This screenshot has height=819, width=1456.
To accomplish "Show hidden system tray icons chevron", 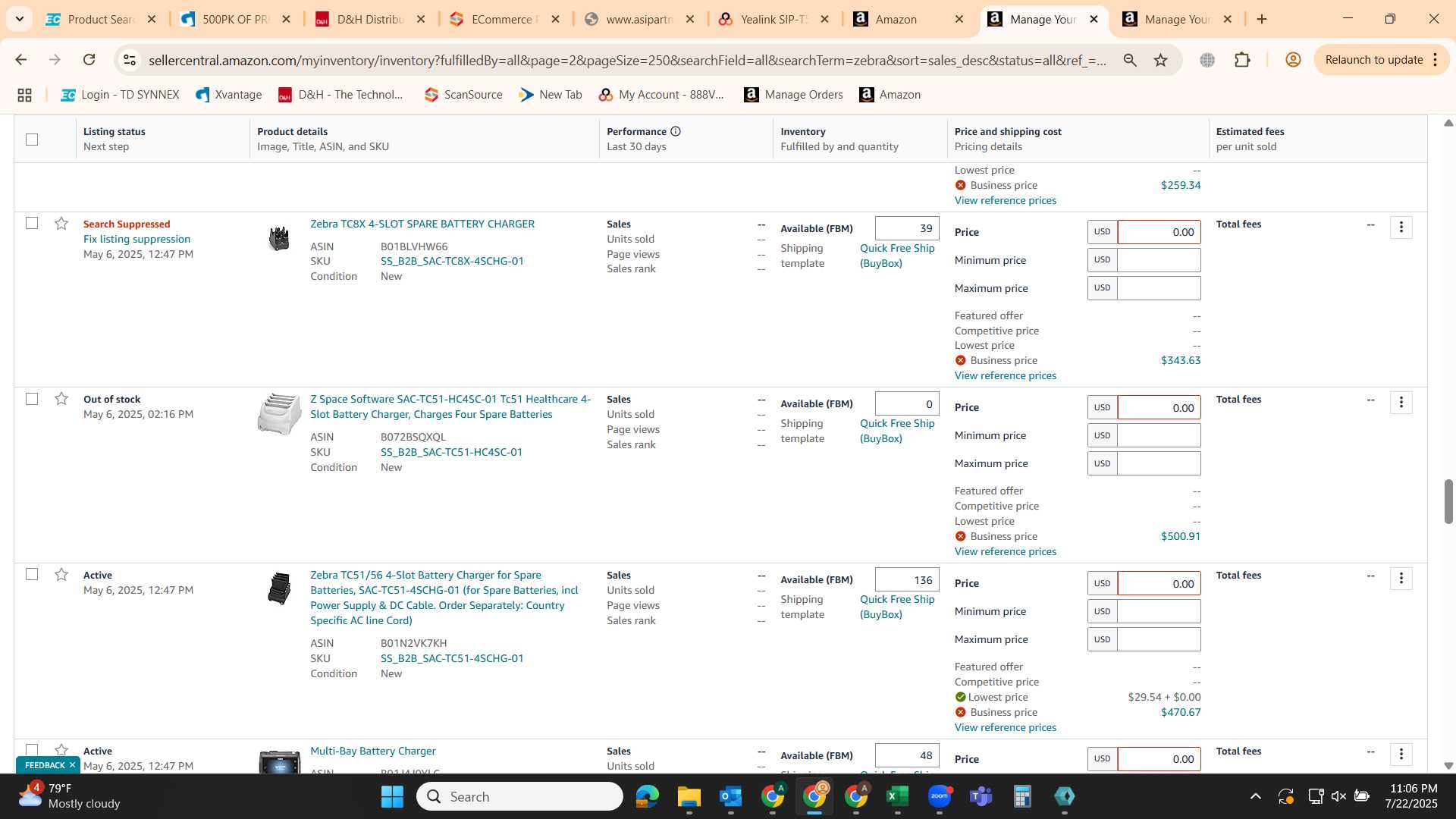I will pyautogui.click(x=1256, y=796).
